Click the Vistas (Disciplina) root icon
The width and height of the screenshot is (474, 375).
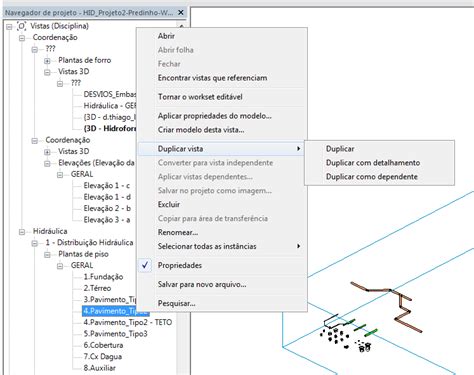click(x=22, y=26)
